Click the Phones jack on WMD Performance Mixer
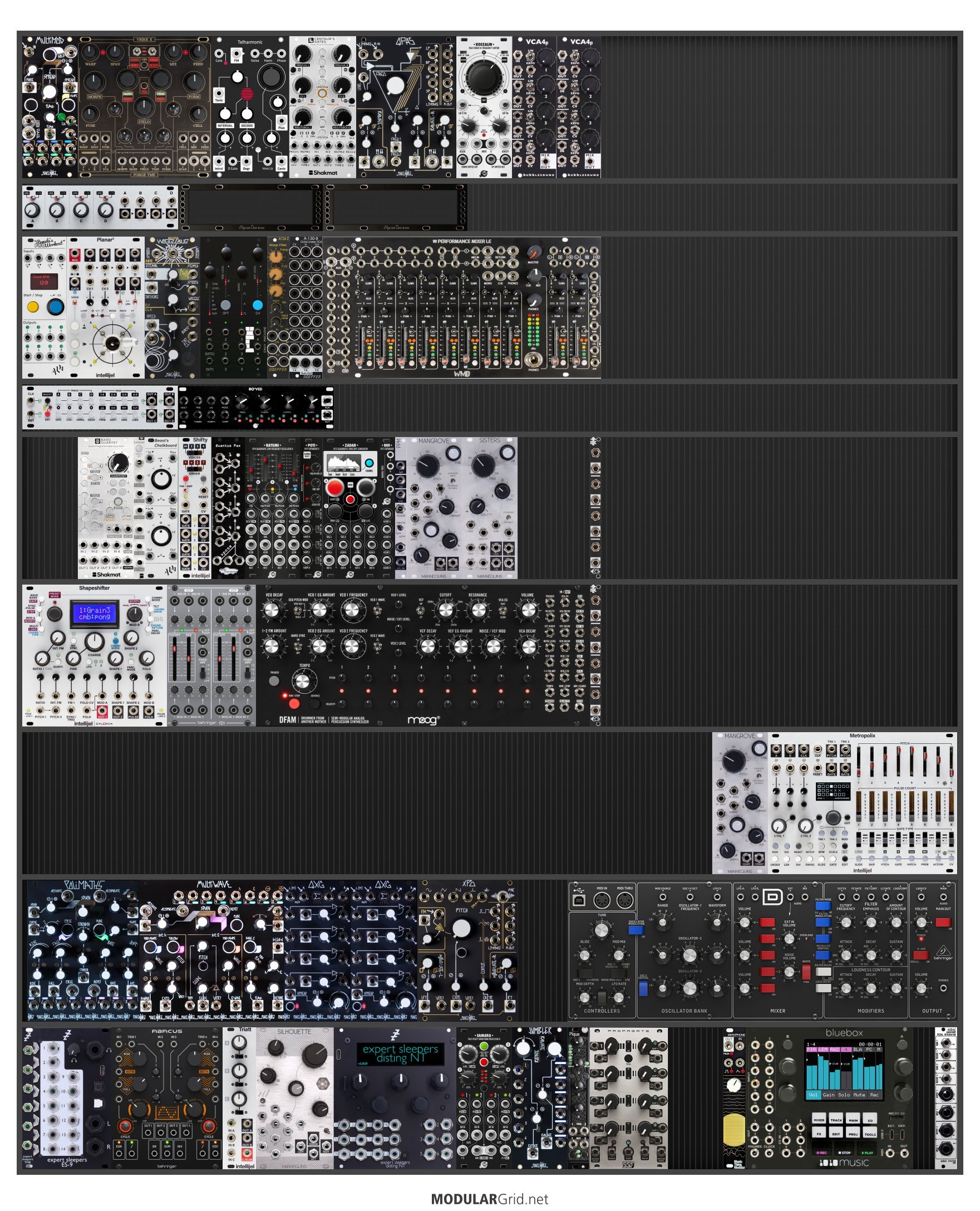The width and height of the screenshot is (980, 1211). pos(533,360)
